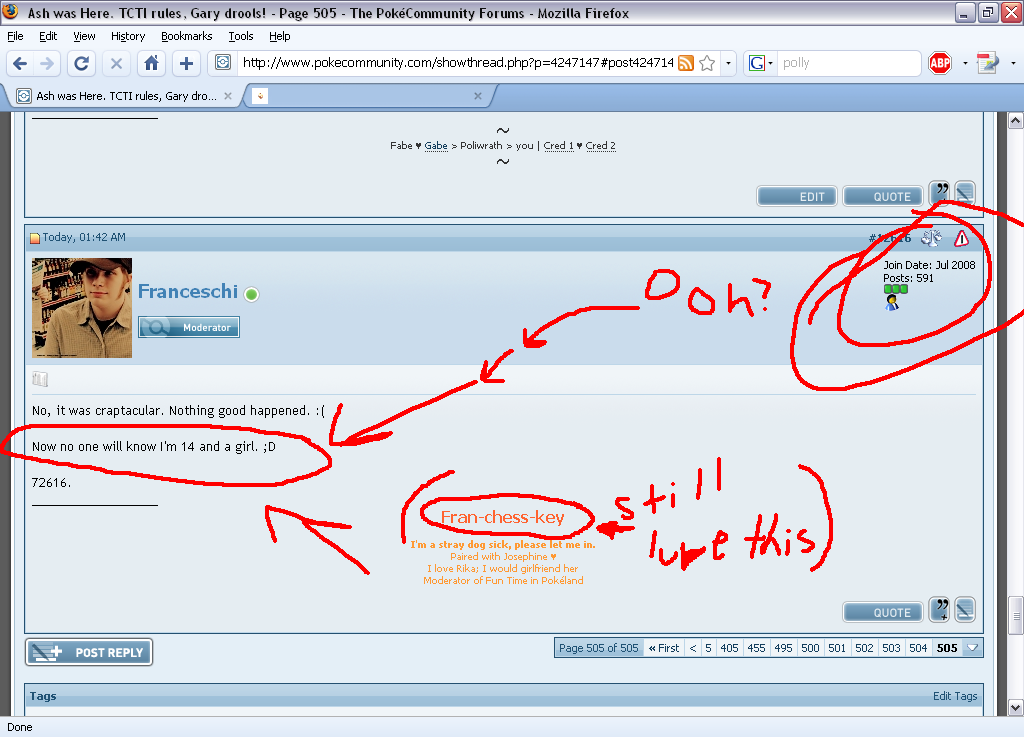Open Franceschi's profile via username link
The width and height of the screenshot is (1024, 737).
(188, 291)
